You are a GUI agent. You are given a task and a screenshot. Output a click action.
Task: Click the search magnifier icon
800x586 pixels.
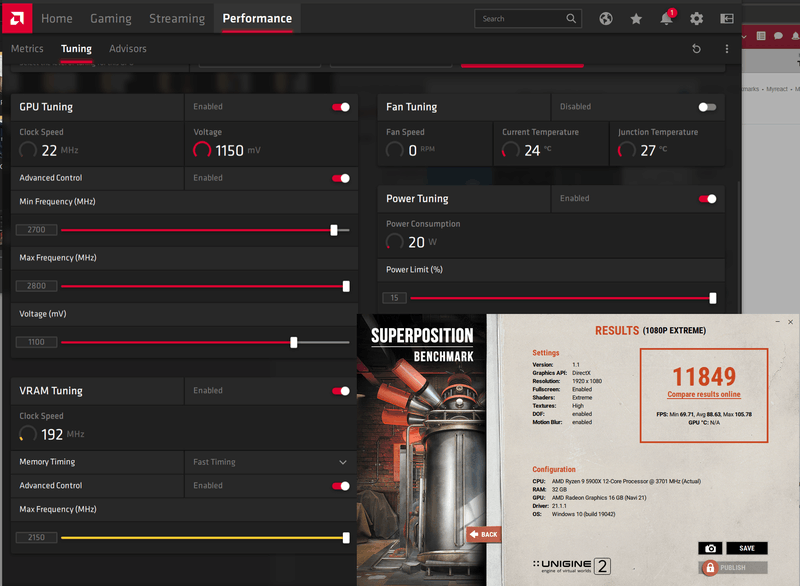coord(571,18)
